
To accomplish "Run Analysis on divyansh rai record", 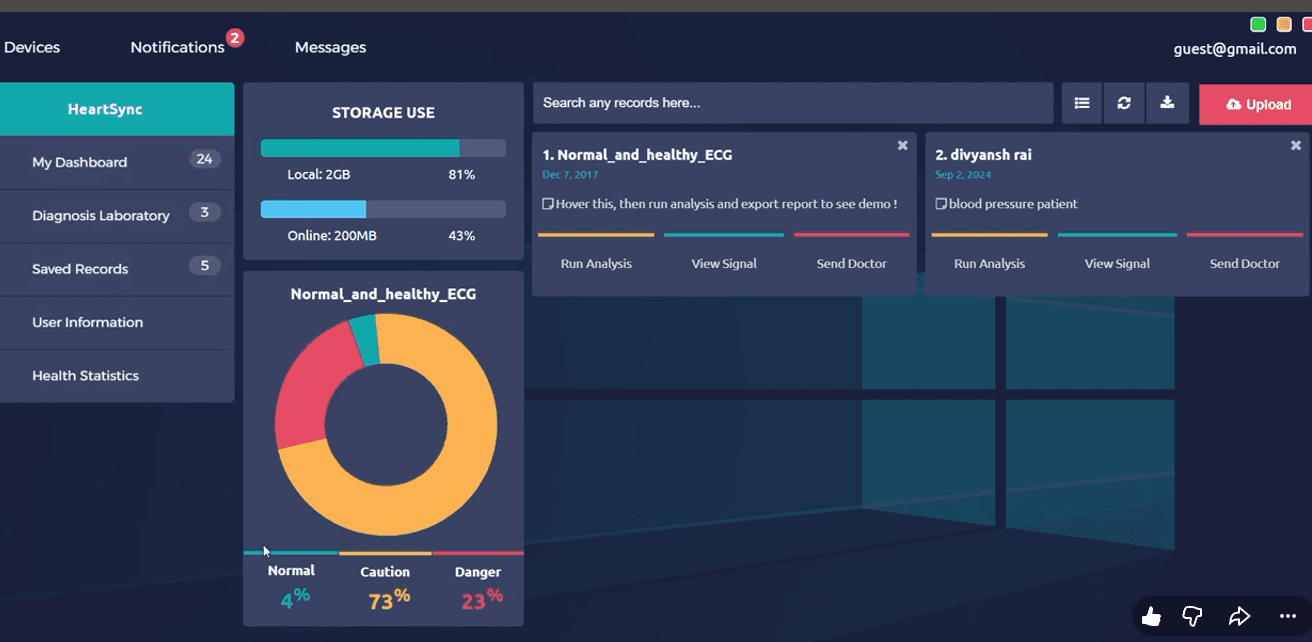I will click(x=989, y=264).
